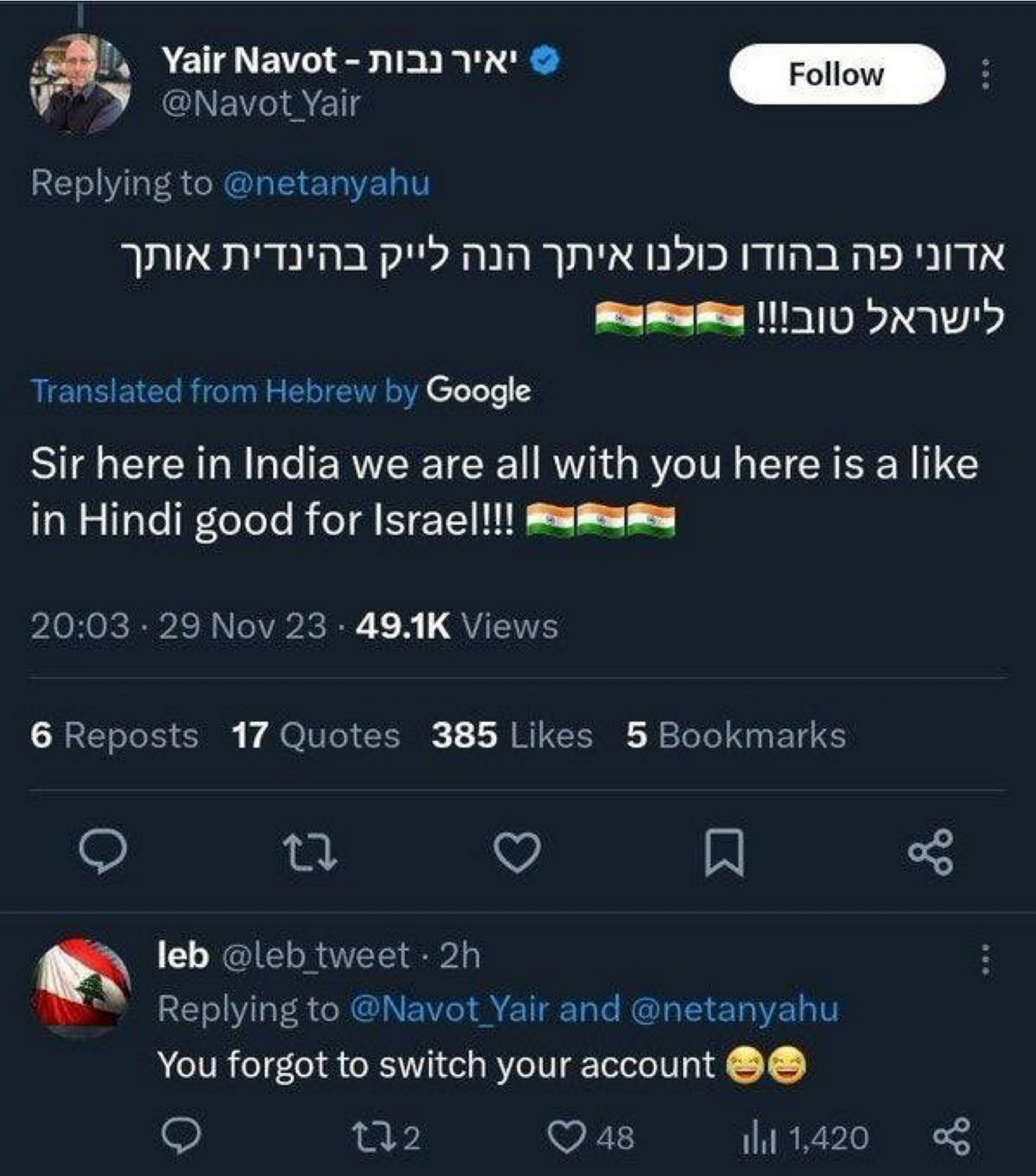Open three-dot menu on Yair Navot tweet
The height and width of the screenshot is (1176, 1036).
[x=985, y=74]
